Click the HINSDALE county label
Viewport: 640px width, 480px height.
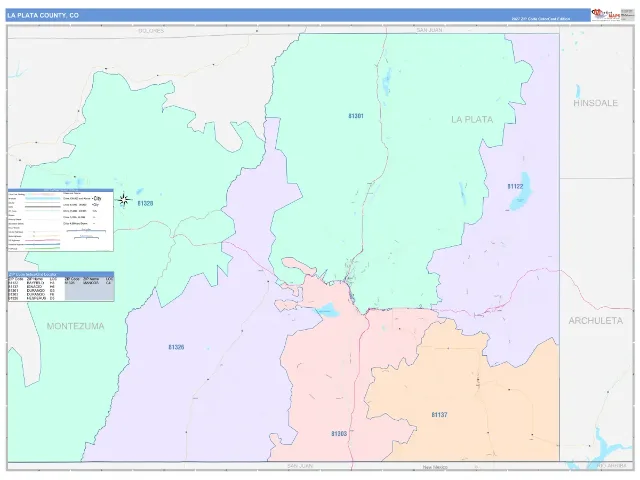[x=596, y=103]
